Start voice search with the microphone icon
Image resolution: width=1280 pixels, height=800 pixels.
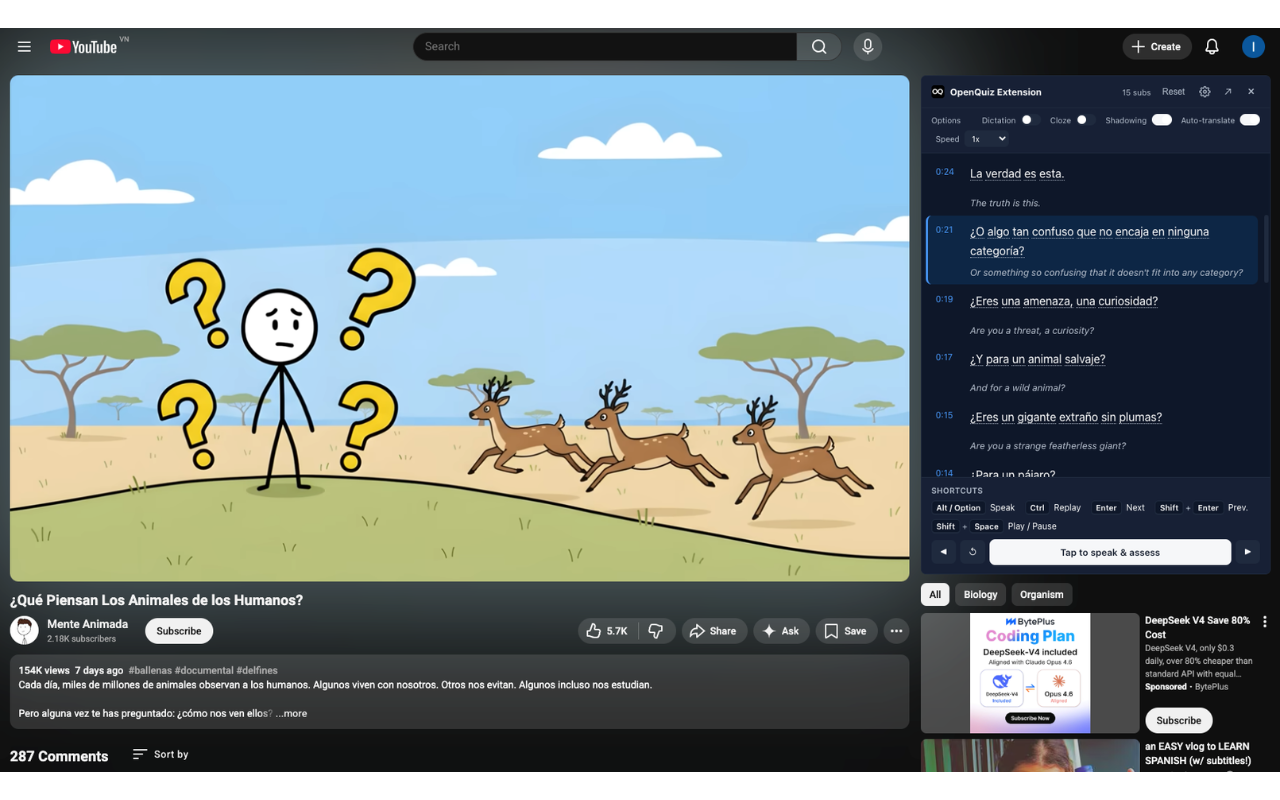[x=867, y=47]
